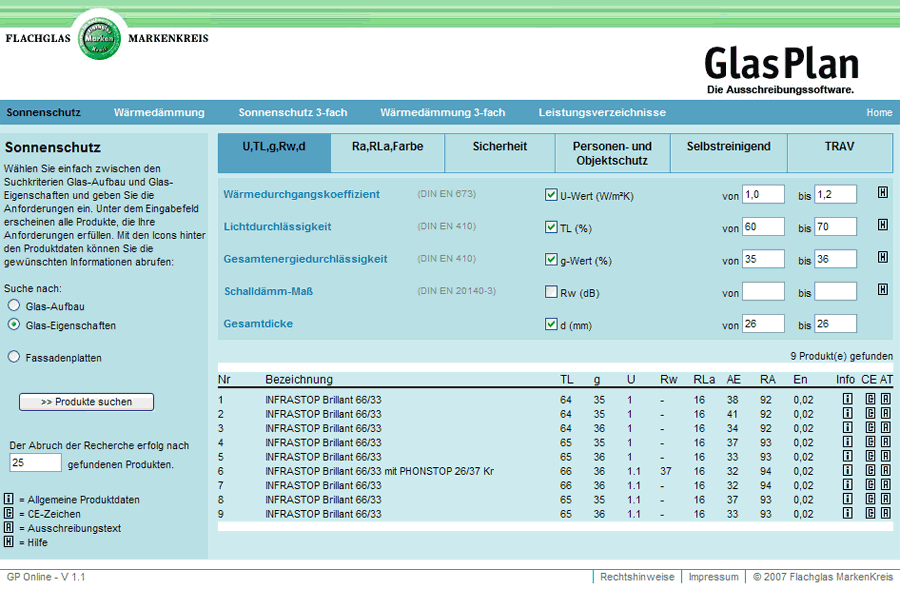The width and height of the screenshot is (900, 589).
Task: Open tender text for result row 1
Action: (886, 399)
